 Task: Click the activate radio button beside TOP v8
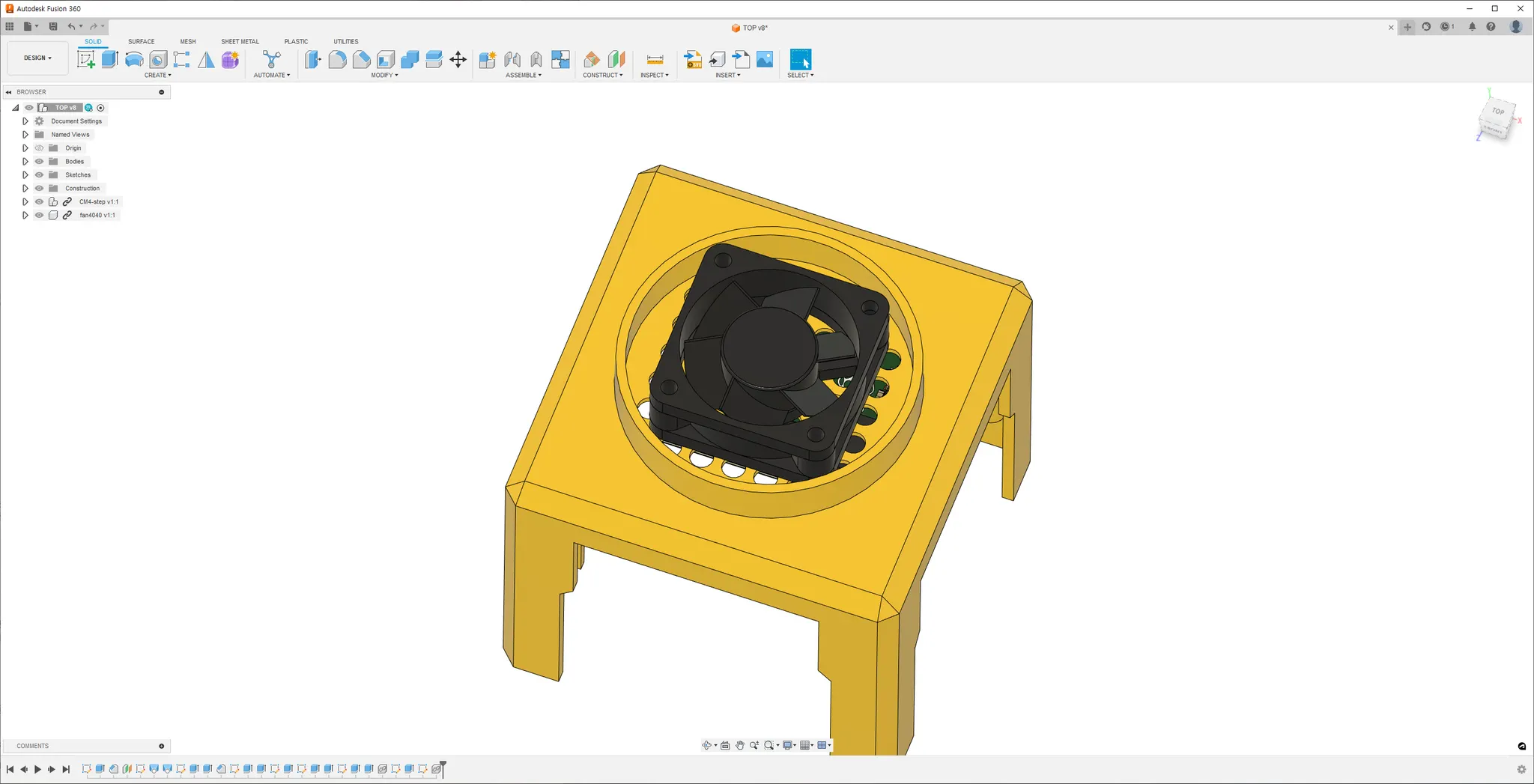click(101, 108)
